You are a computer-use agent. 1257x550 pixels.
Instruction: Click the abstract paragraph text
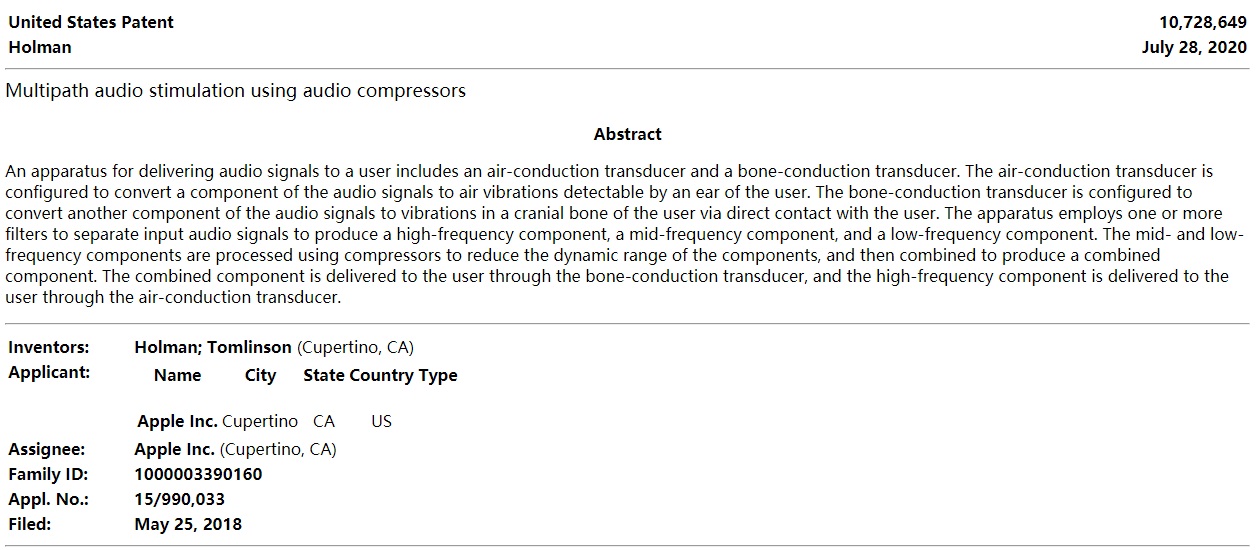tap(624, 234)
